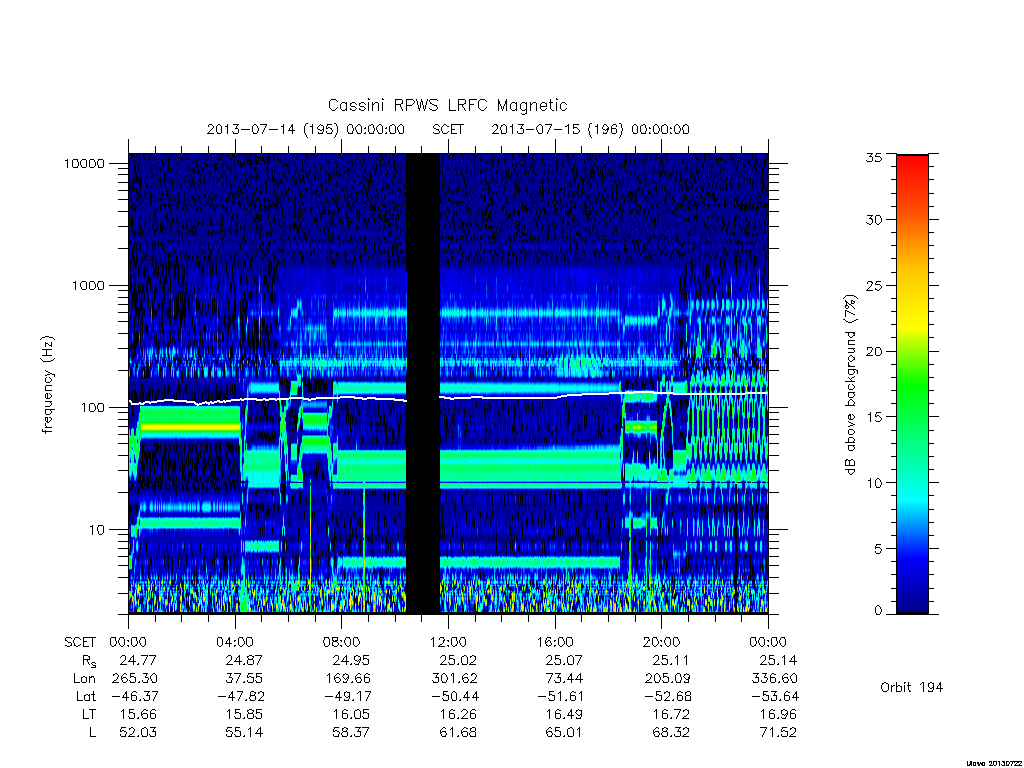The height and width of the screenshot is (768, 1024).
Task: Click the title 'Cassini RPWS LRFC Magnetic'
Action: 447,105
